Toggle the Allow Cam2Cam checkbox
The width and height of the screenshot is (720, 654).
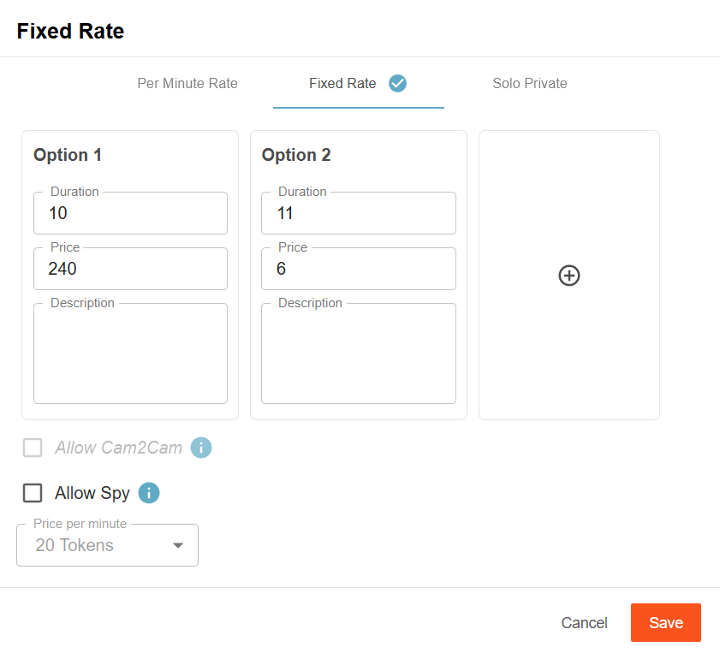point(33,447)
